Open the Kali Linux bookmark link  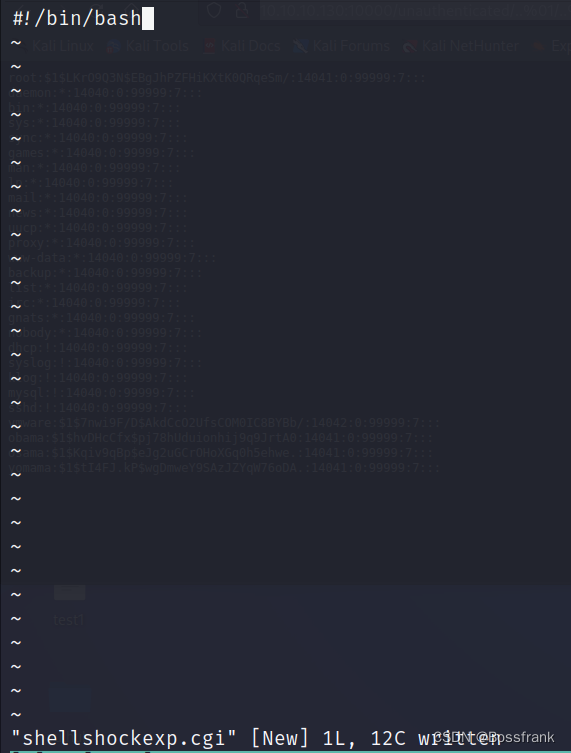pyautogui.click(x=62, y=46)
